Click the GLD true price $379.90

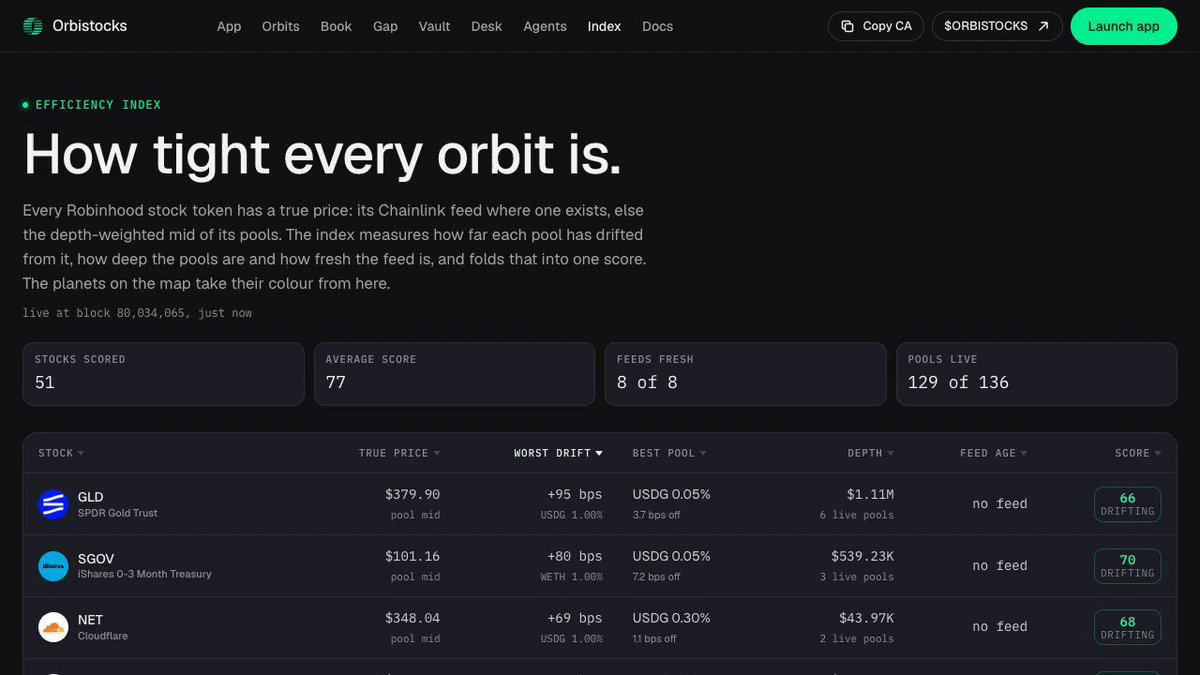pyautogui.click(x=412, y=495)
